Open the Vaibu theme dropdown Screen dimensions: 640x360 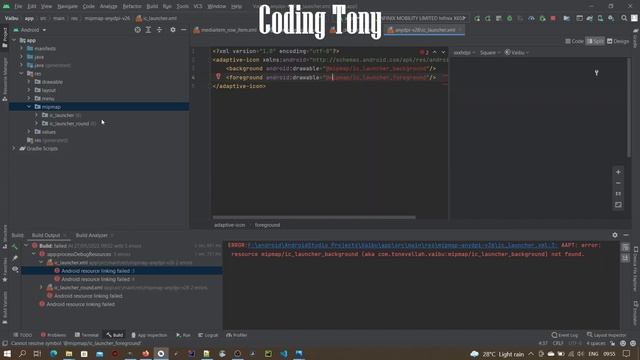click(517, 53)
